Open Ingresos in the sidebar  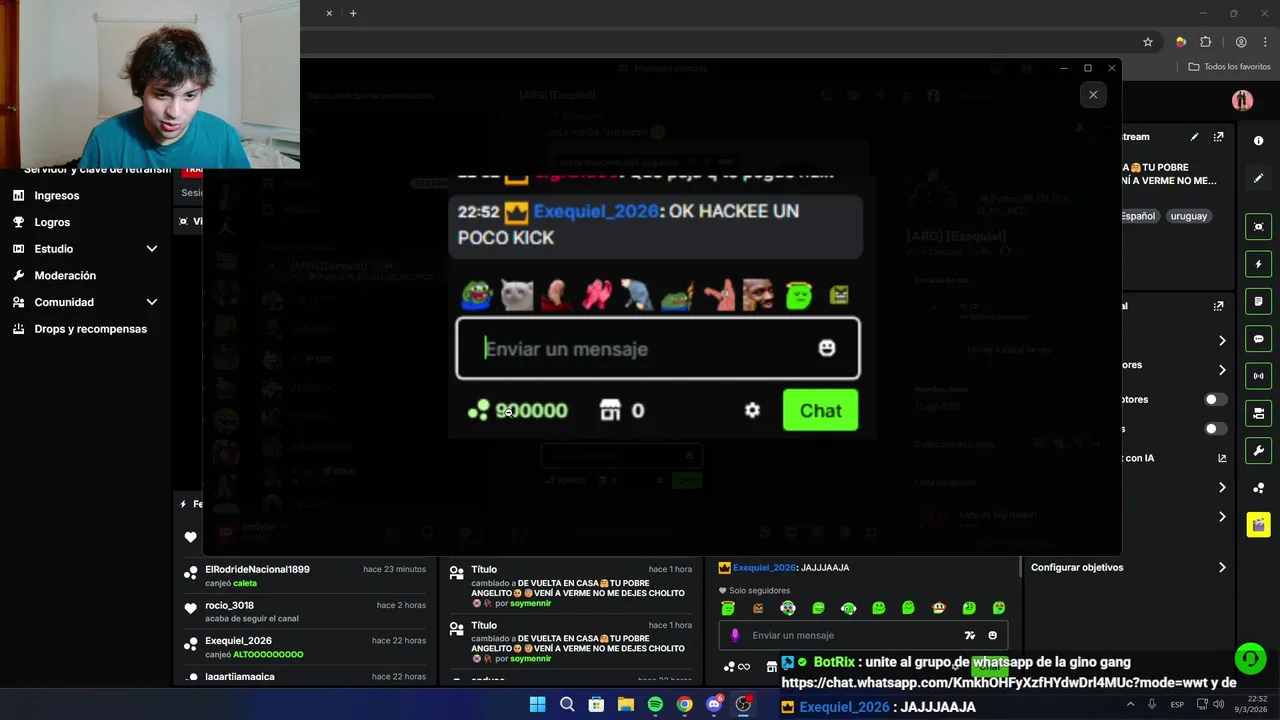56,195
